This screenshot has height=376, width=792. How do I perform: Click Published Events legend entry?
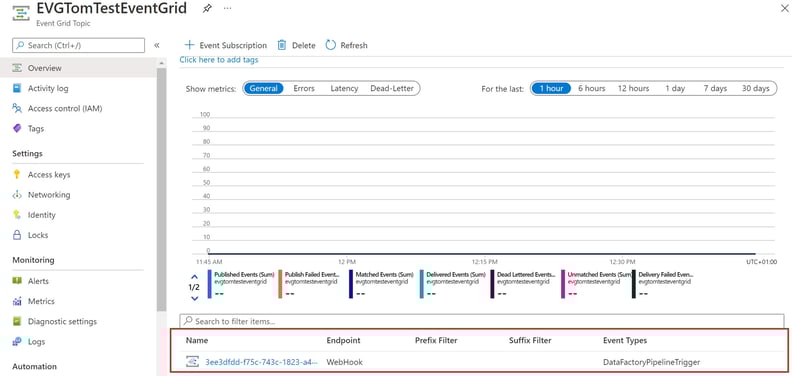[241, 284]
